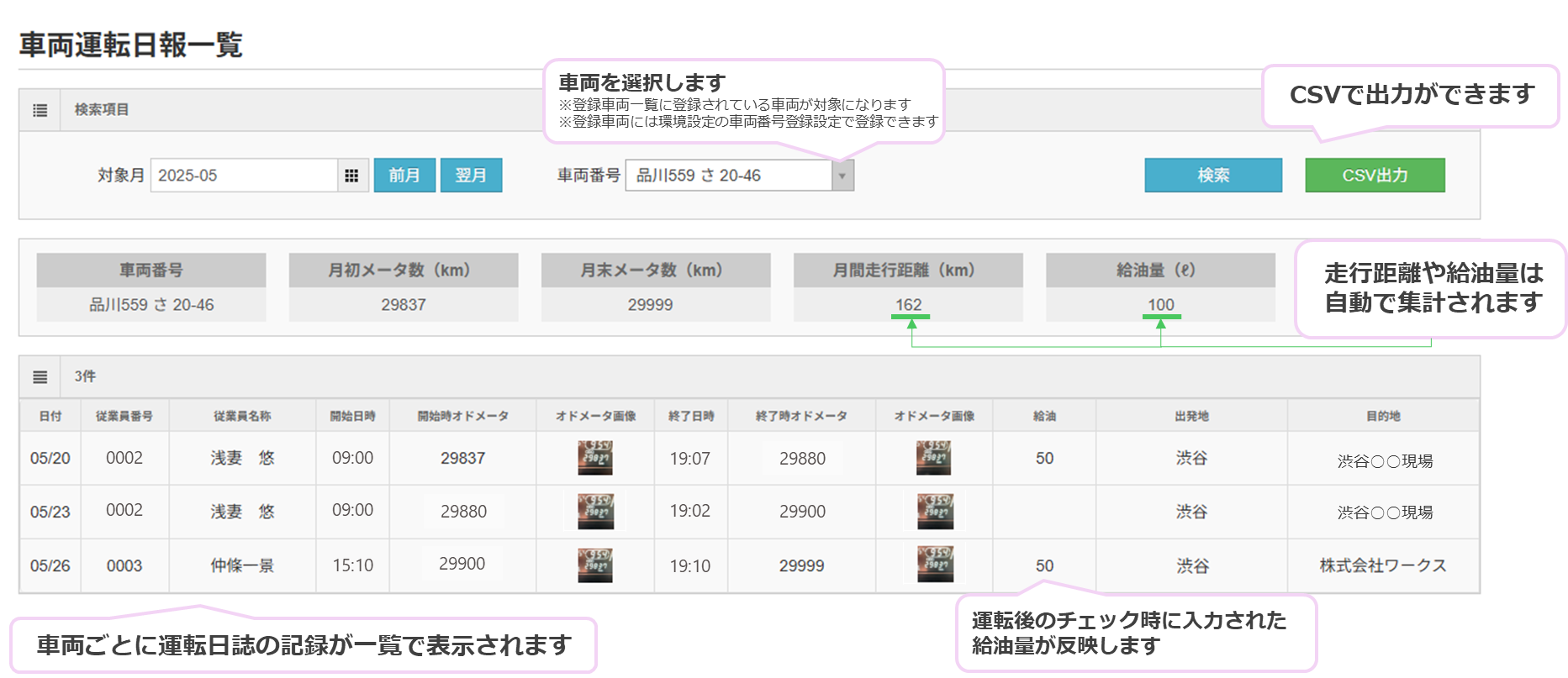Open start odometer image for 05/20
This screenshot has height=678, width=1568.
[595, 458]
